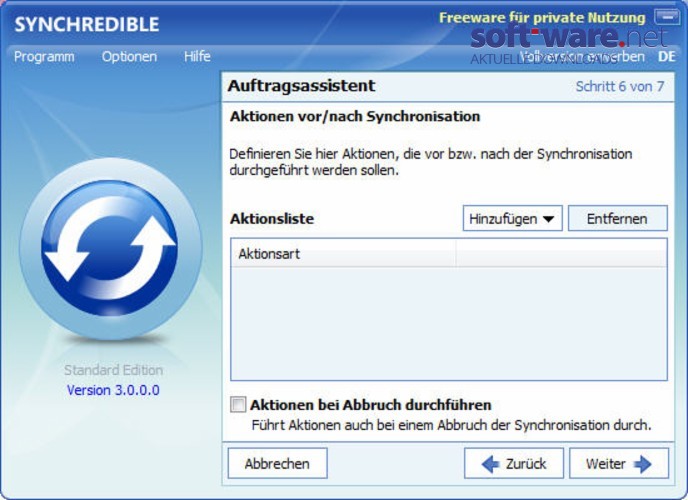Go back with the Zurück button
The height and width of the screenshot is (500, 688).
tap(514, 463)
